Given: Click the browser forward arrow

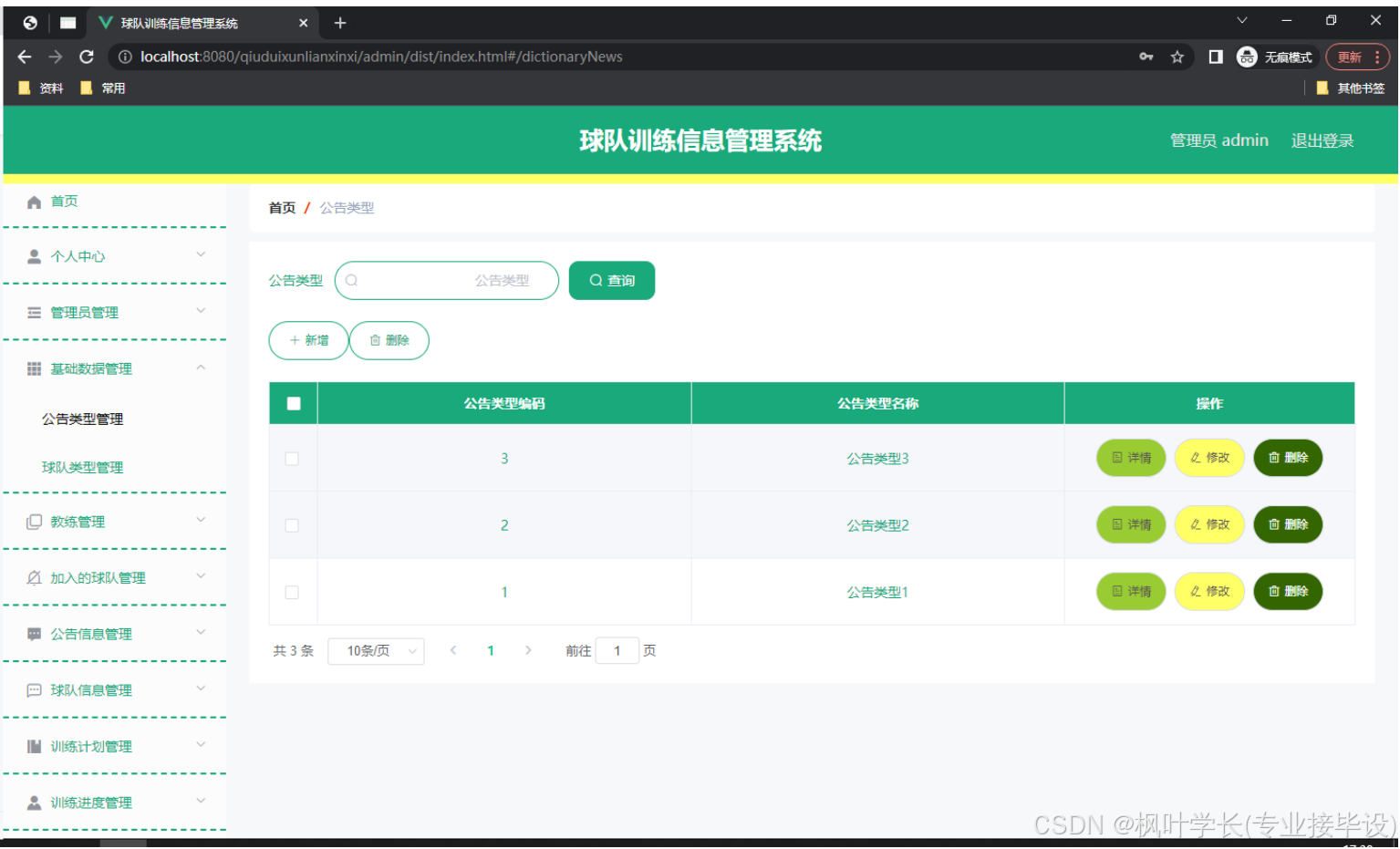Looking at the screenshot, I should (x=56, y=57).
